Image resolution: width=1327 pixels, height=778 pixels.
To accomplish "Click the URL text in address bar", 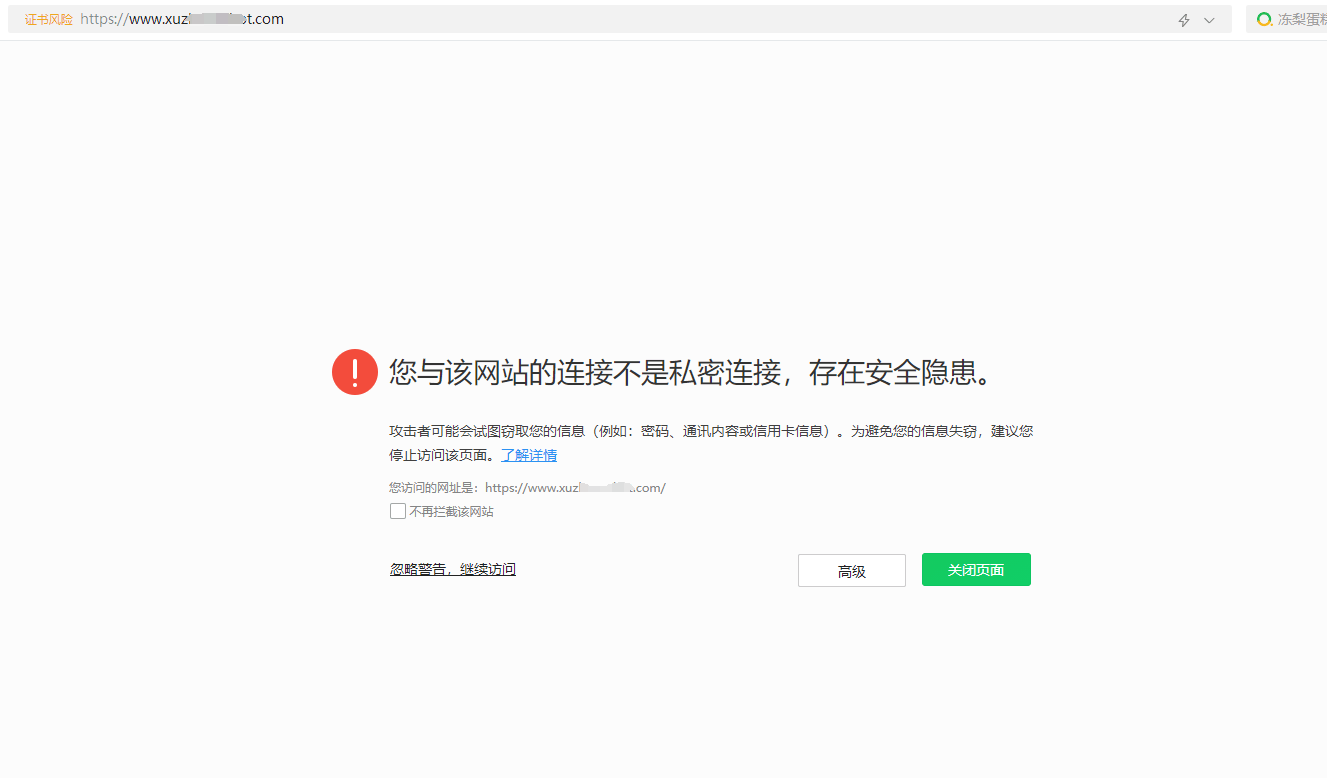I will [182, 19].
